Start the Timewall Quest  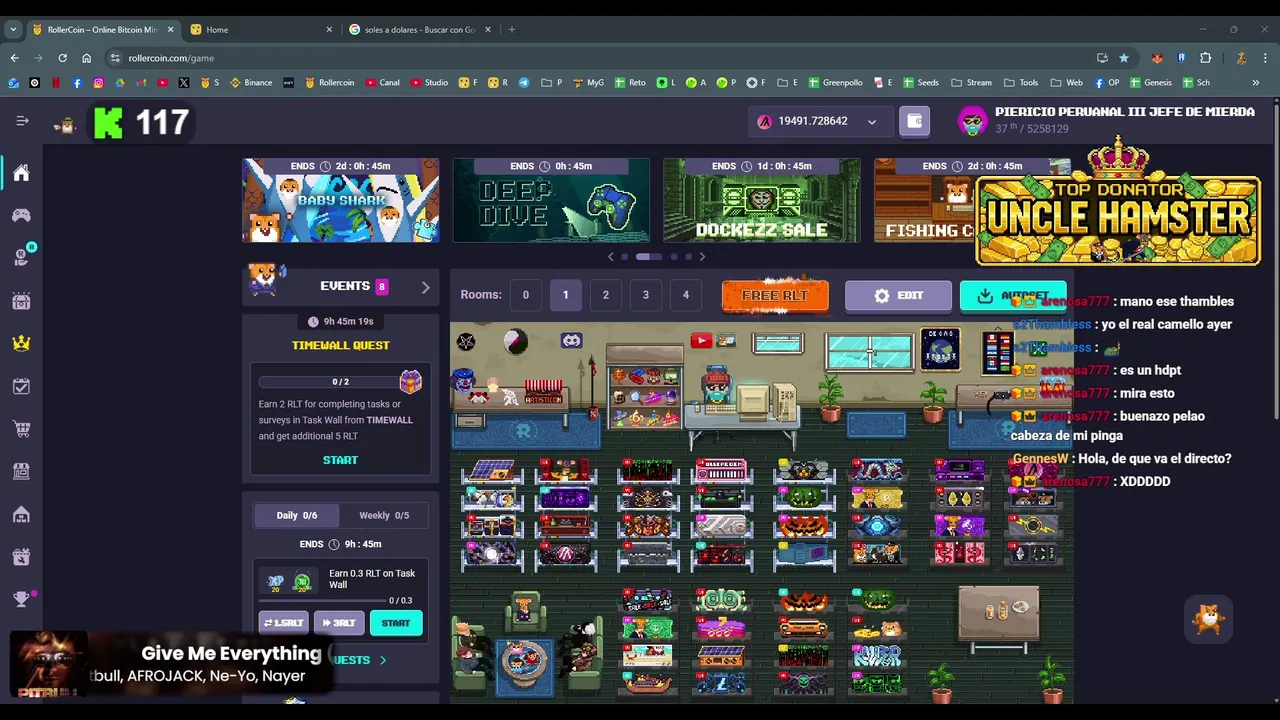click(x=340, y=460)
